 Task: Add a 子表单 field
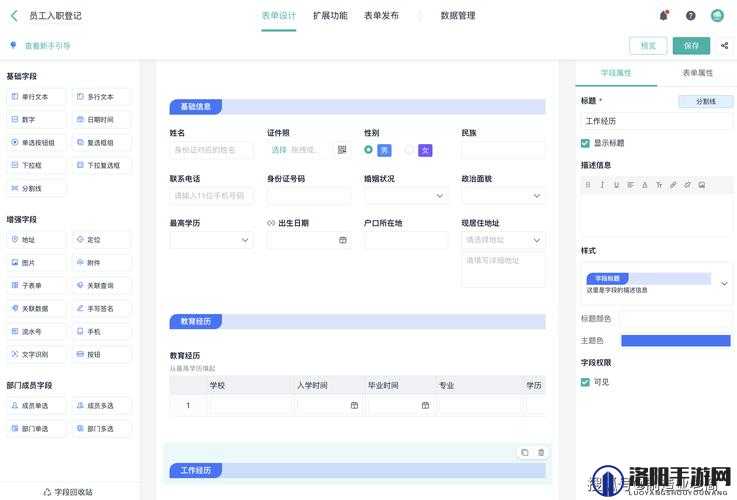point(36,285)
